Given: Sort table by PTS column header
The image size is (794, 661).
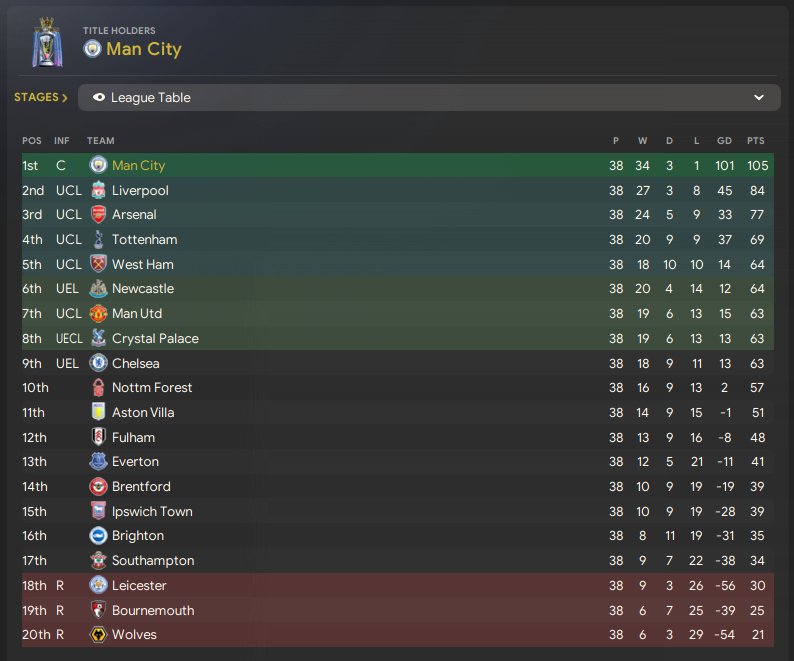Looking at the screenshot, I should point(755,141).
